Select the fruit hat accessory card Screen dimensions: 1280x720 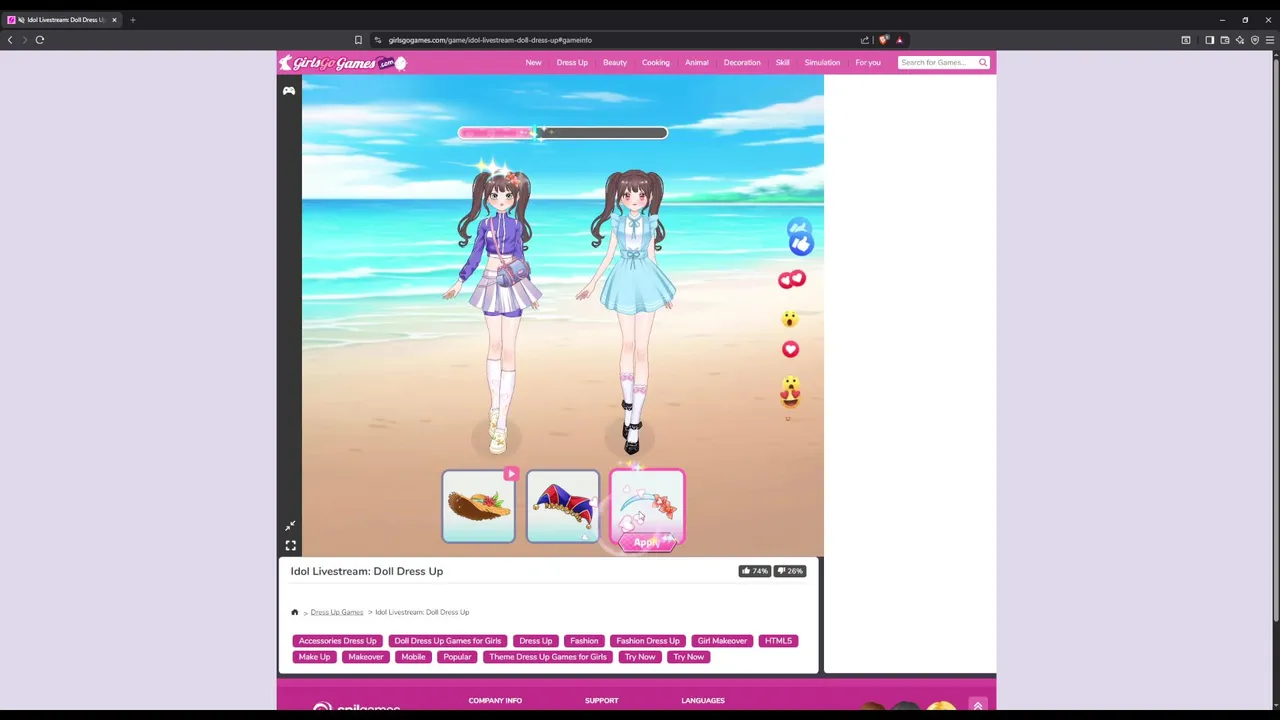click(478, 506)
